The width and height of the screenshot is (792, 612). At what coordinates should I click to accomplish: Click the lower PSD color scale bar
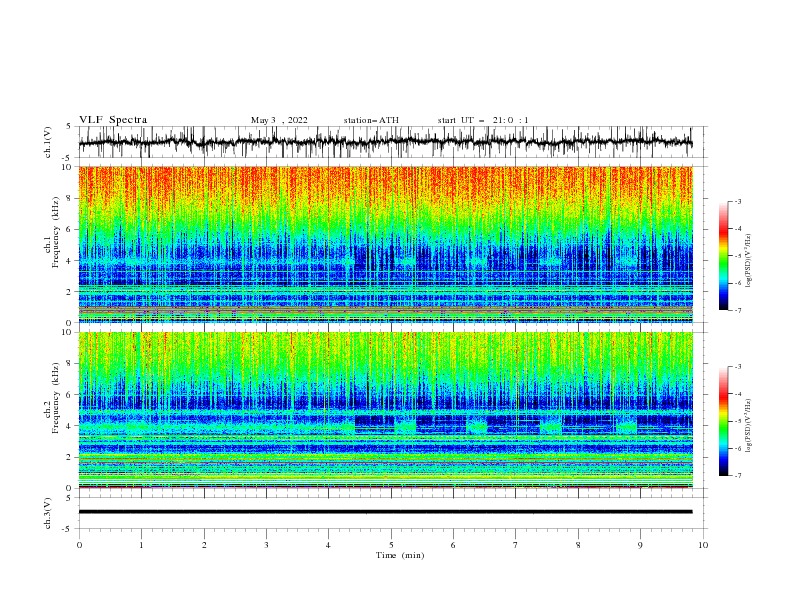(x=724, y=421)
